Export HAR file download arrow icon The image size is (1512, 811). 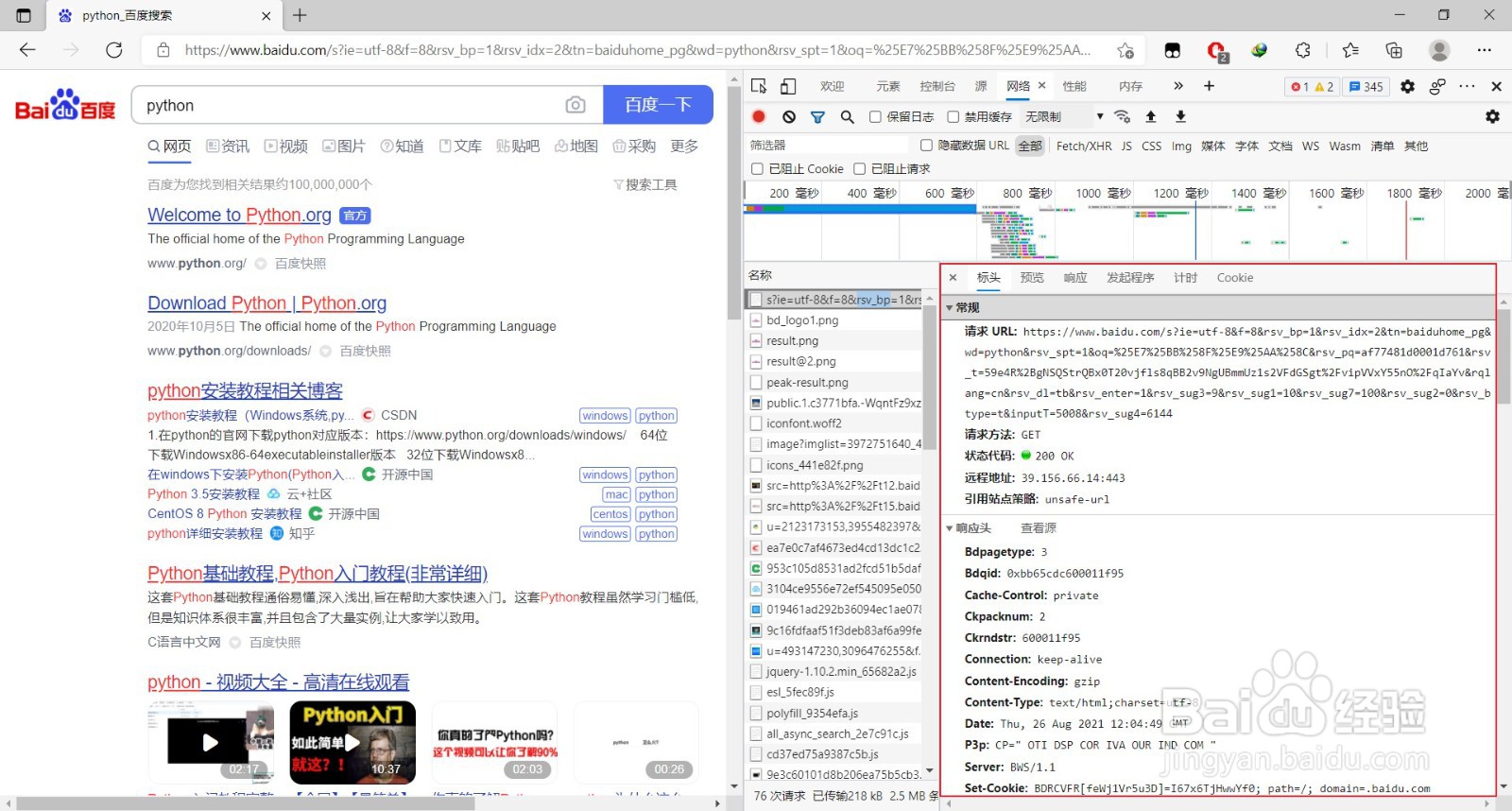1180,116
